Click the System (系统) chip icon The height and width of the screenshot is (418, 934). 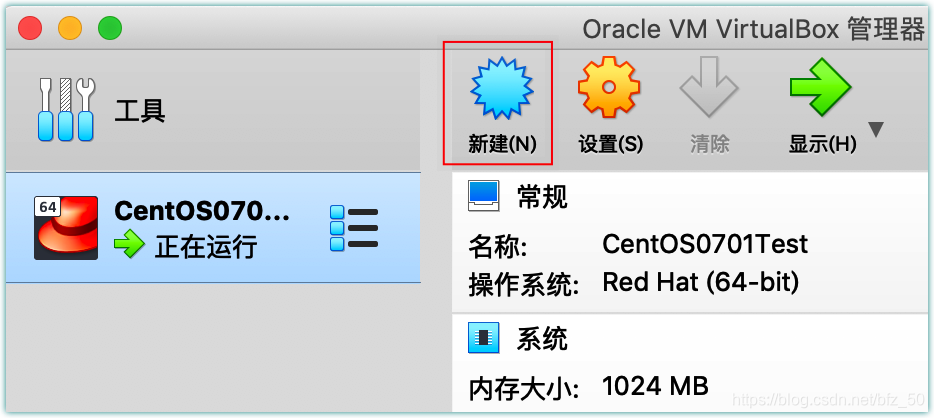click(483, 339)
